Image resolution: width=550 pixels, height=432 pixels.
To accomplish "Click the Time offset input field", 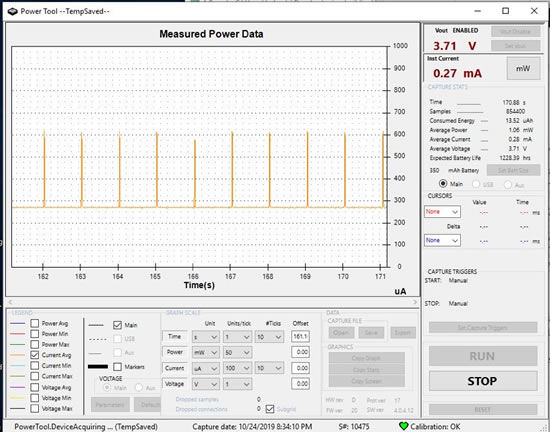I will tap(300, 337).
